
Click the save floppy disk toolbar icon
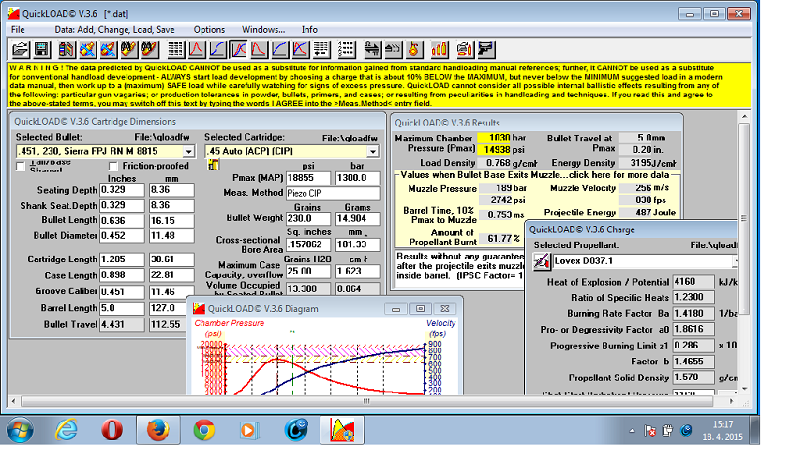(x=41, y=48)
